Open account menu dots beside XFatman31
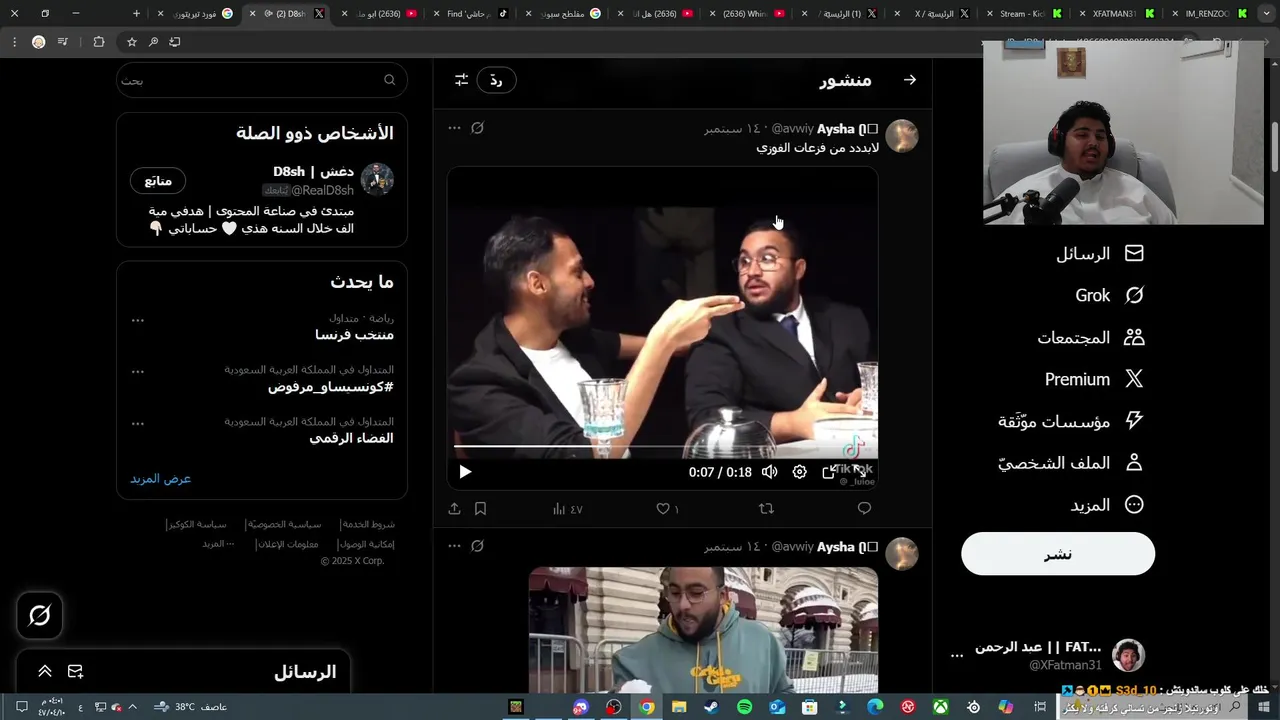This screenshot has width=1280, height=720. point(957,656)
